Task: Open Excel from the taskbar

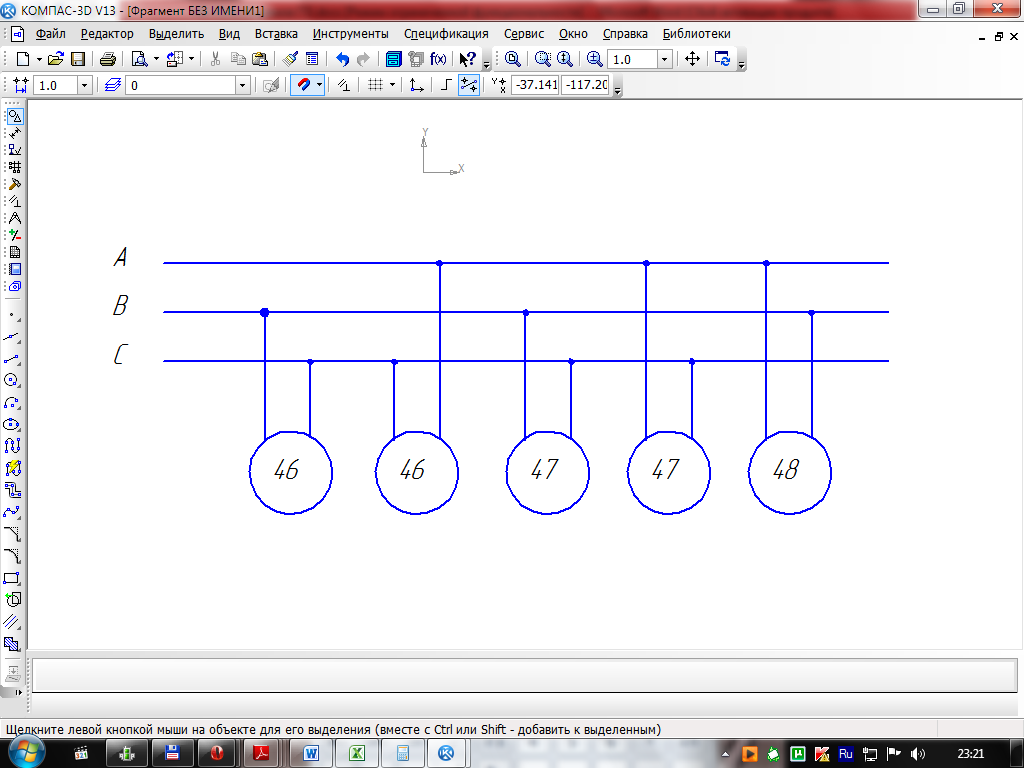Action: point(357,753)
